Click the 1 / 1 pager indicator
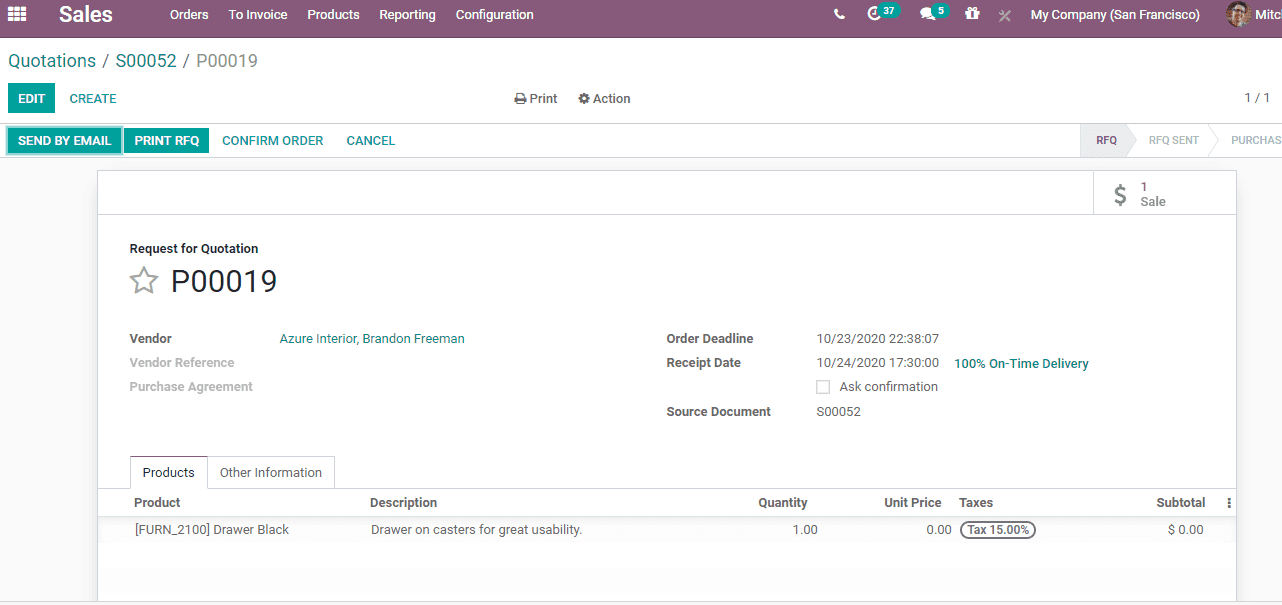 [1257, 98]
